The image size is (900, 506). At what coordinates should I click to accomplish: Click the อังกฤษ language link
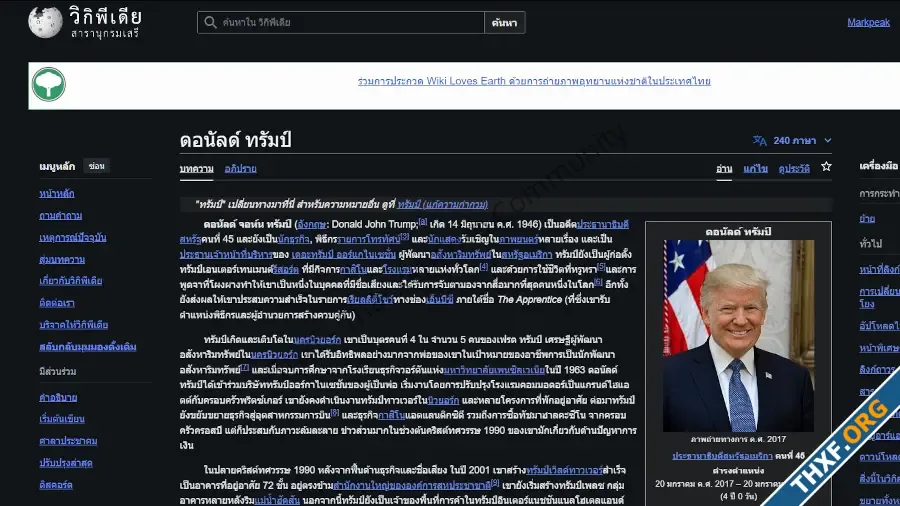pyautogui.click(x=312, y=224)
